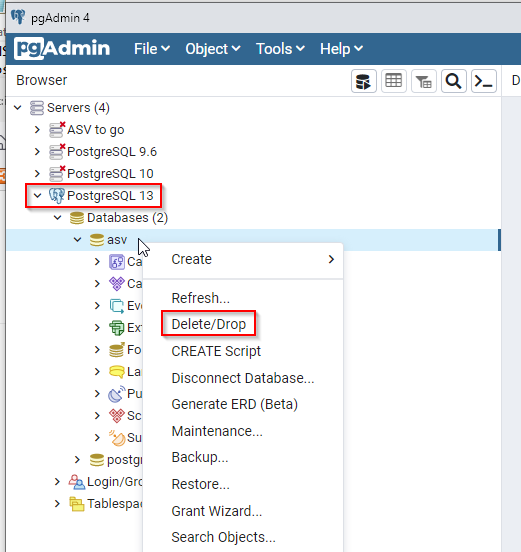
Task: Expand the Tablespaces node
Action: [x=57, y=504]
